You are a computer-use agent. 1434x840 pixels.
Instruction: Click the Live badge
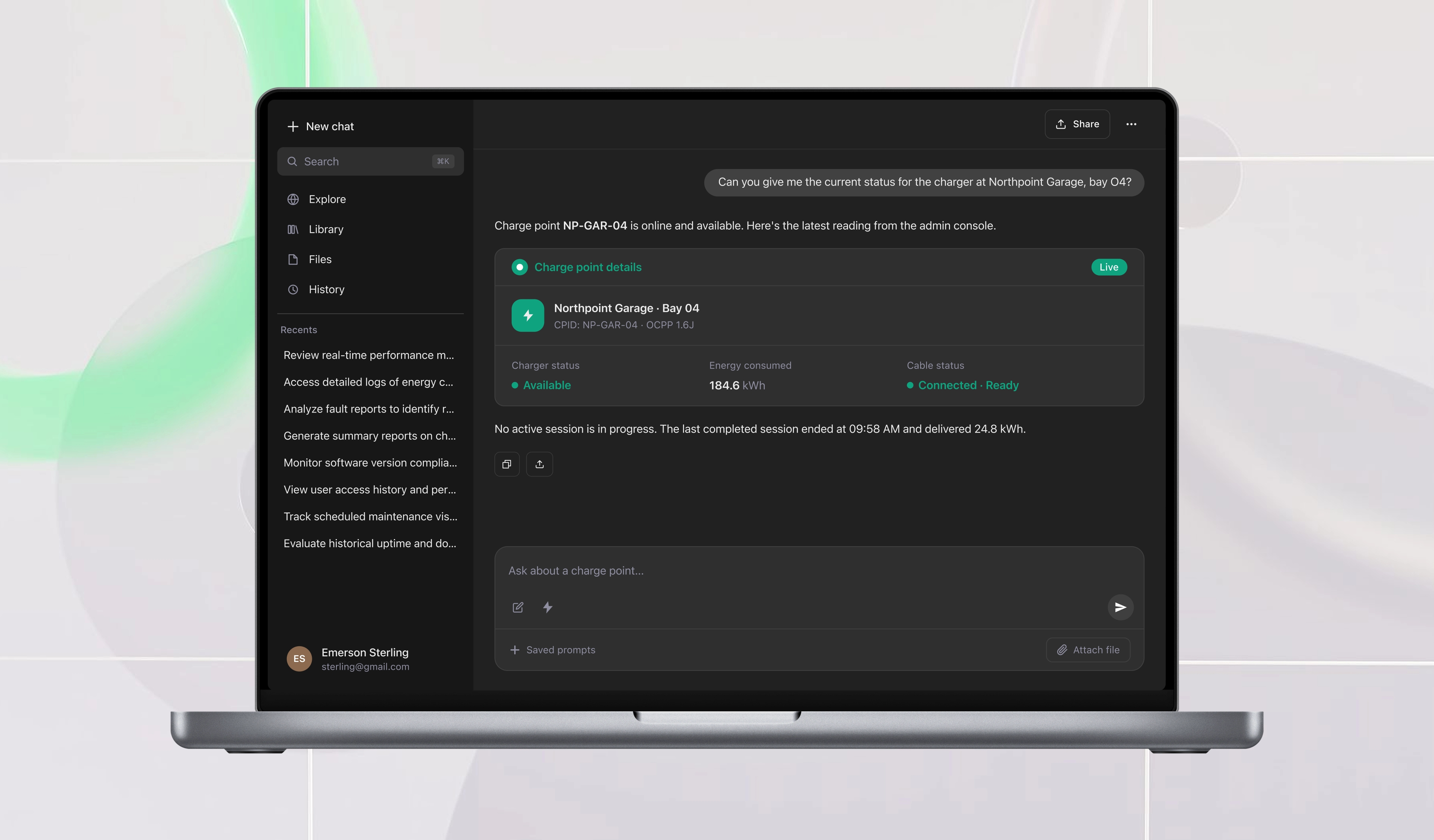coord(1108,267)
